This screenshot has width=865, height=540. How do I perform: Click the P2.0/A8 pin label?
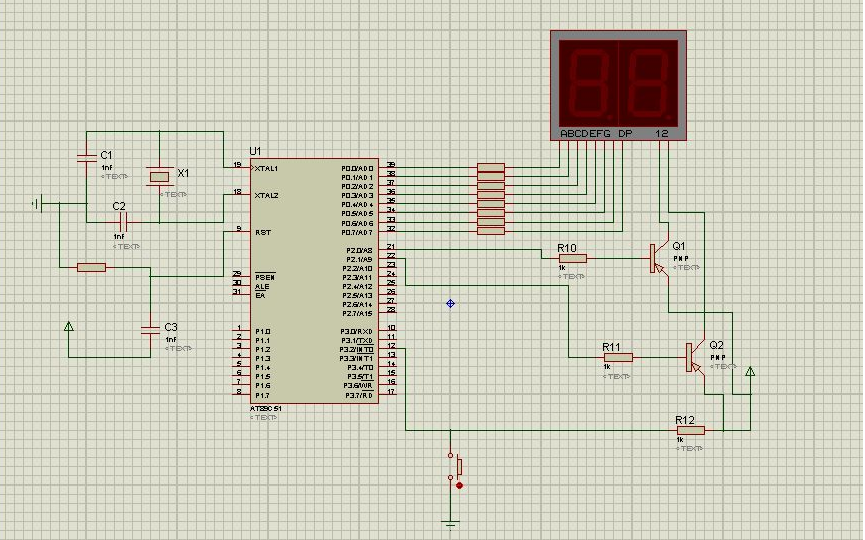coord(359,250)
